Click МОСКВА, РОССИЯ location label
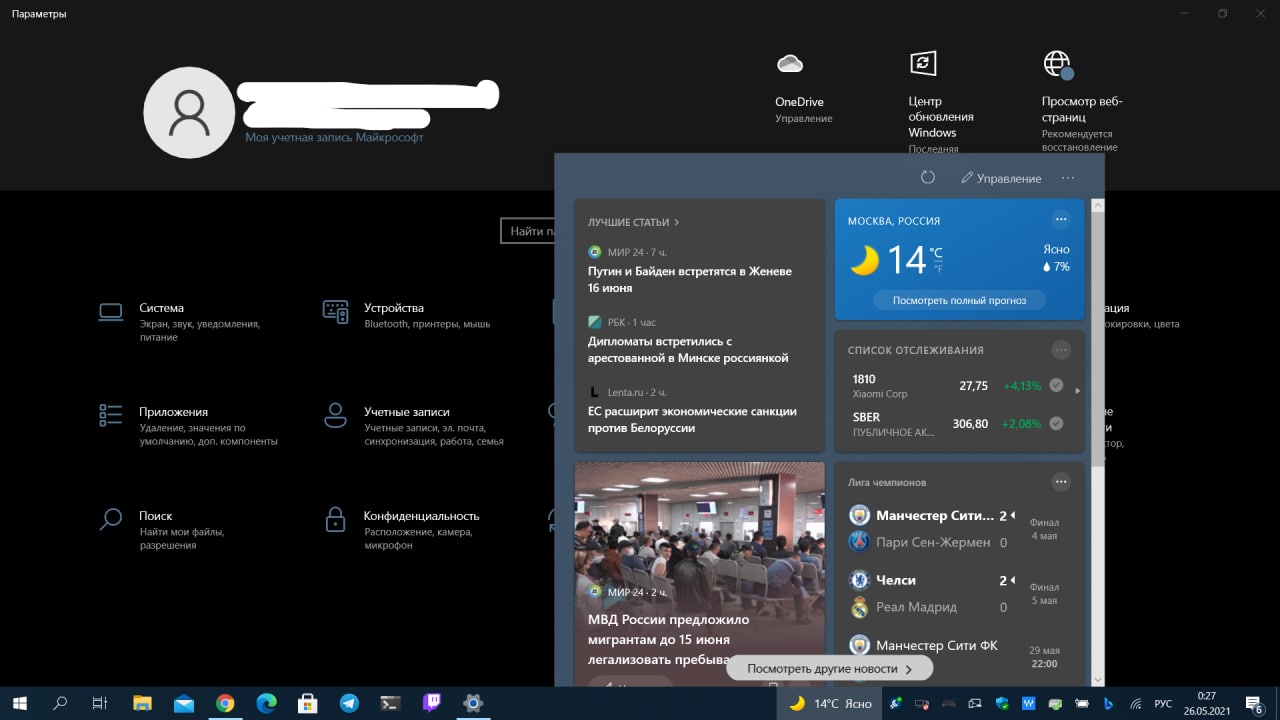The height and width of the screenshot is (720, 1280). point(894,221)
